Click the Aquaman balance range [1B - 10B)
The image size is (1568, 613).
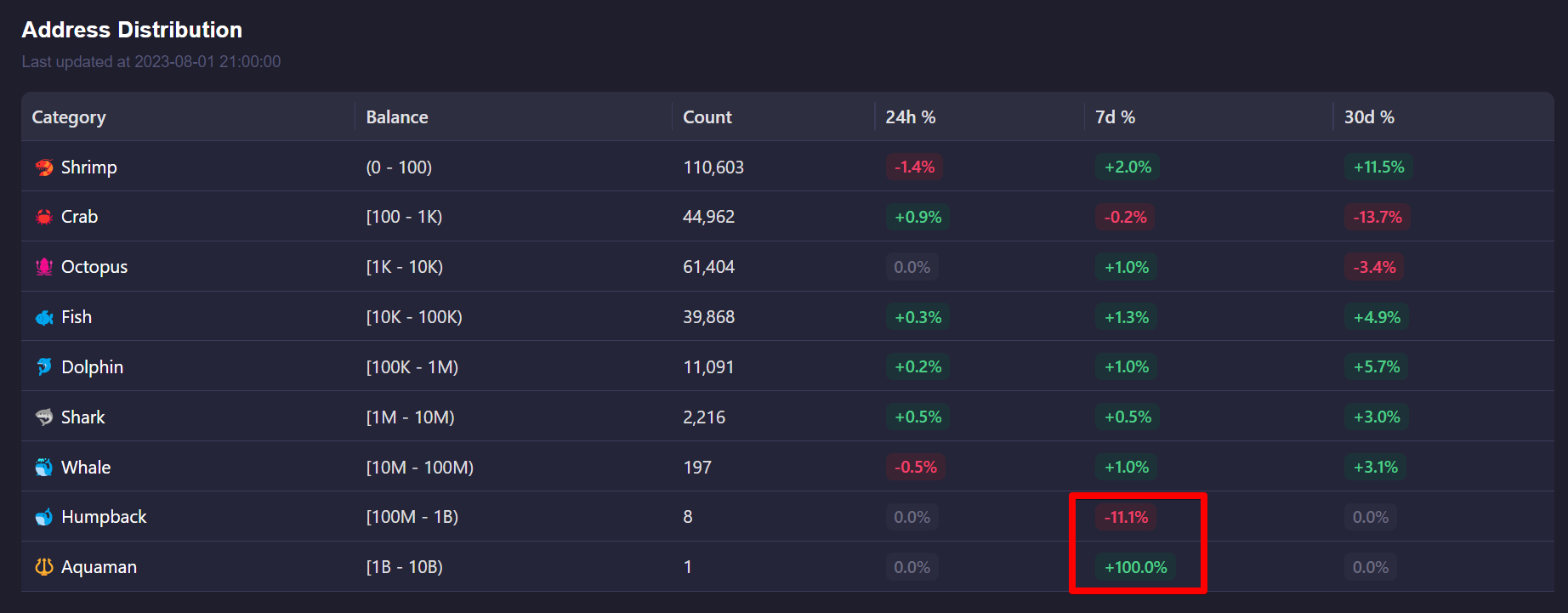click(405, 567)
